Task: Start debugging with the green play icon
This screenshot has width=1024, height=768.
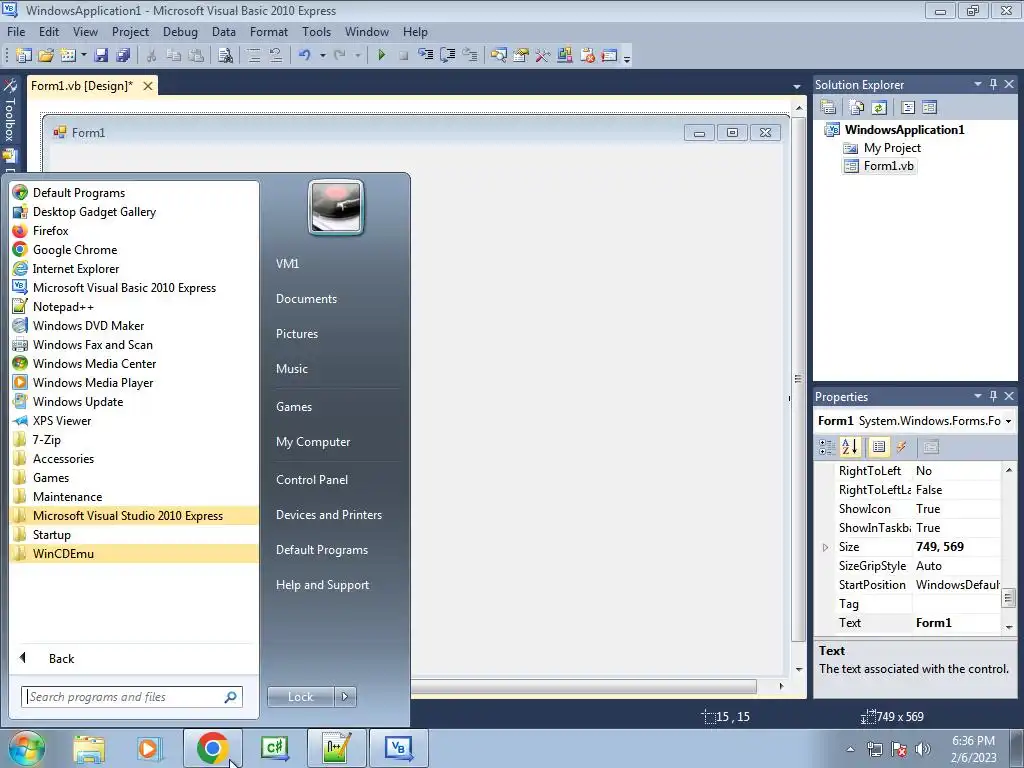Action: point(381,56)
